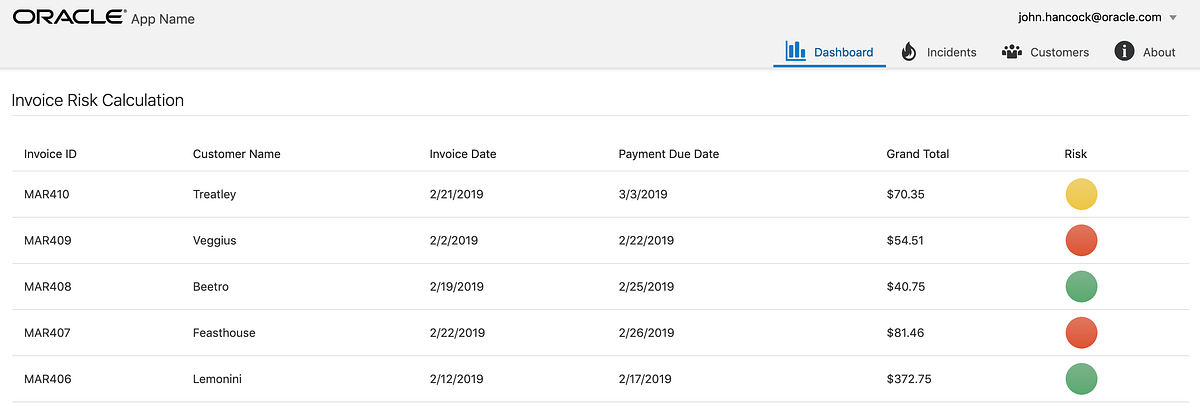Click green risk circle for Lemonini

[1081, 379]
